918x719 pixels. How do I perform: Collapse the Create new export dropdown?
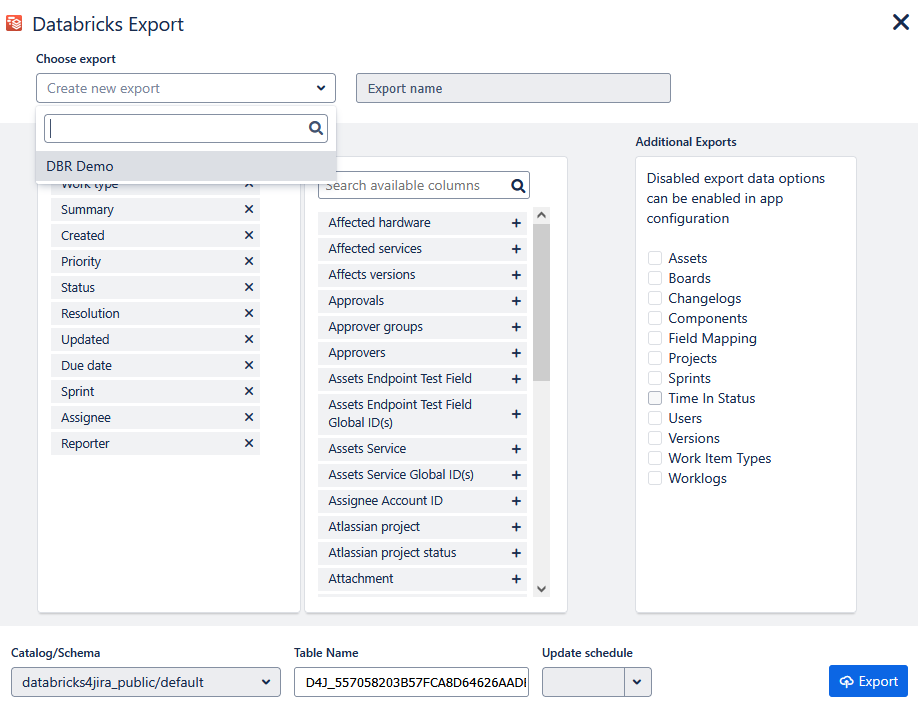(x=320, y=88)
